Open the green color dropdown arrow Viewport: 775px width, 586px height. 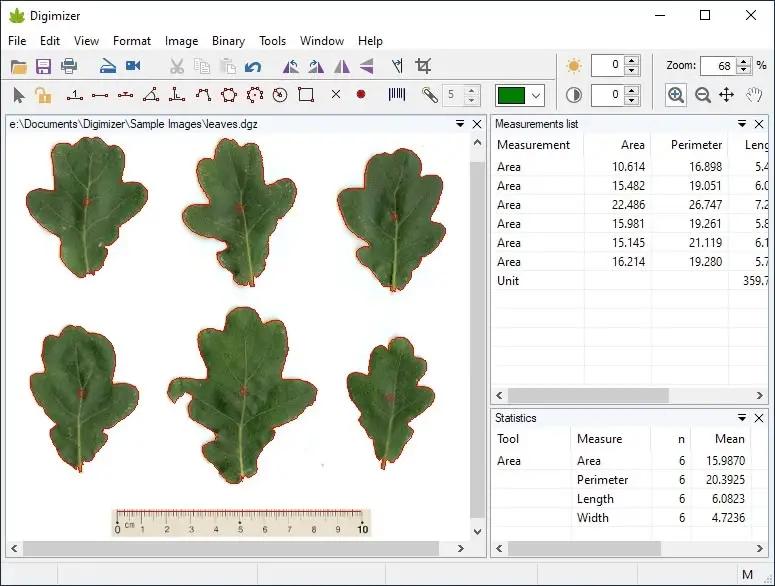click(x=537, y=96)
